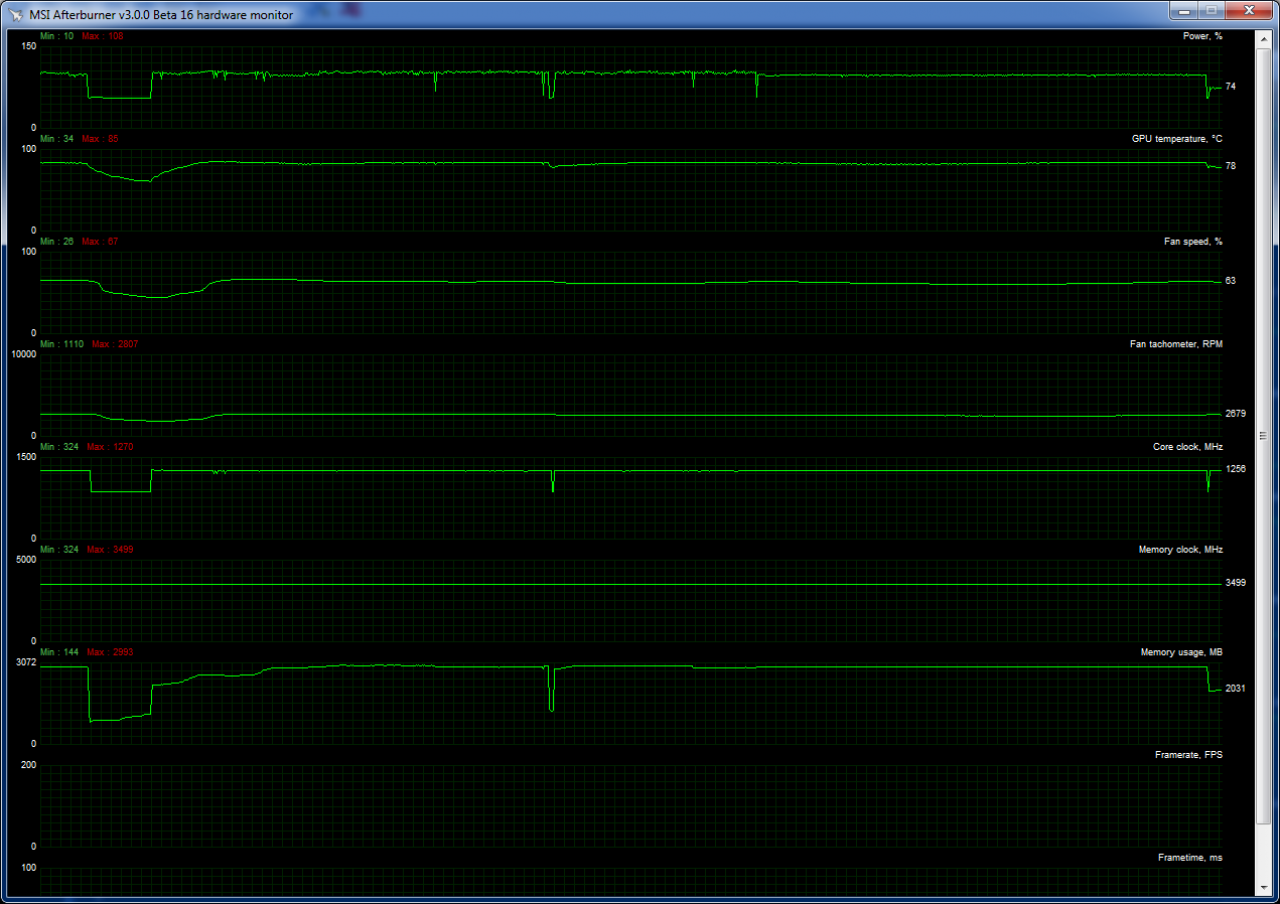1280x904 pixels.
Task: Click the current GPU temperature value 78
Action: (x=1231, y=166)
